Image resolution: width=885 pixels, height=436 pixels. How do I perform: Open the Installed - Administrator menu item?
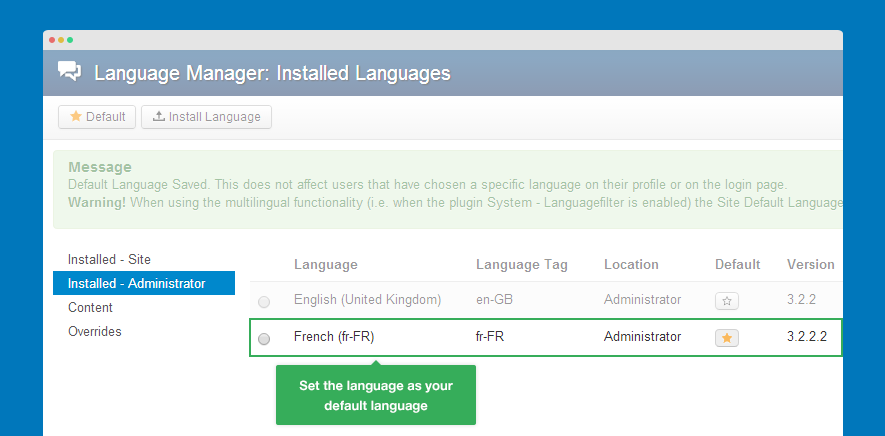[136, 284]
